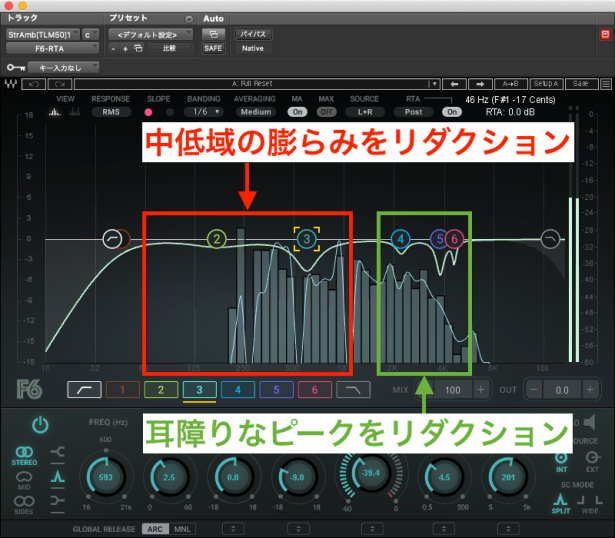615x538 pixels.
Task: Click the knob showing 201
Action: click(508, 477)
